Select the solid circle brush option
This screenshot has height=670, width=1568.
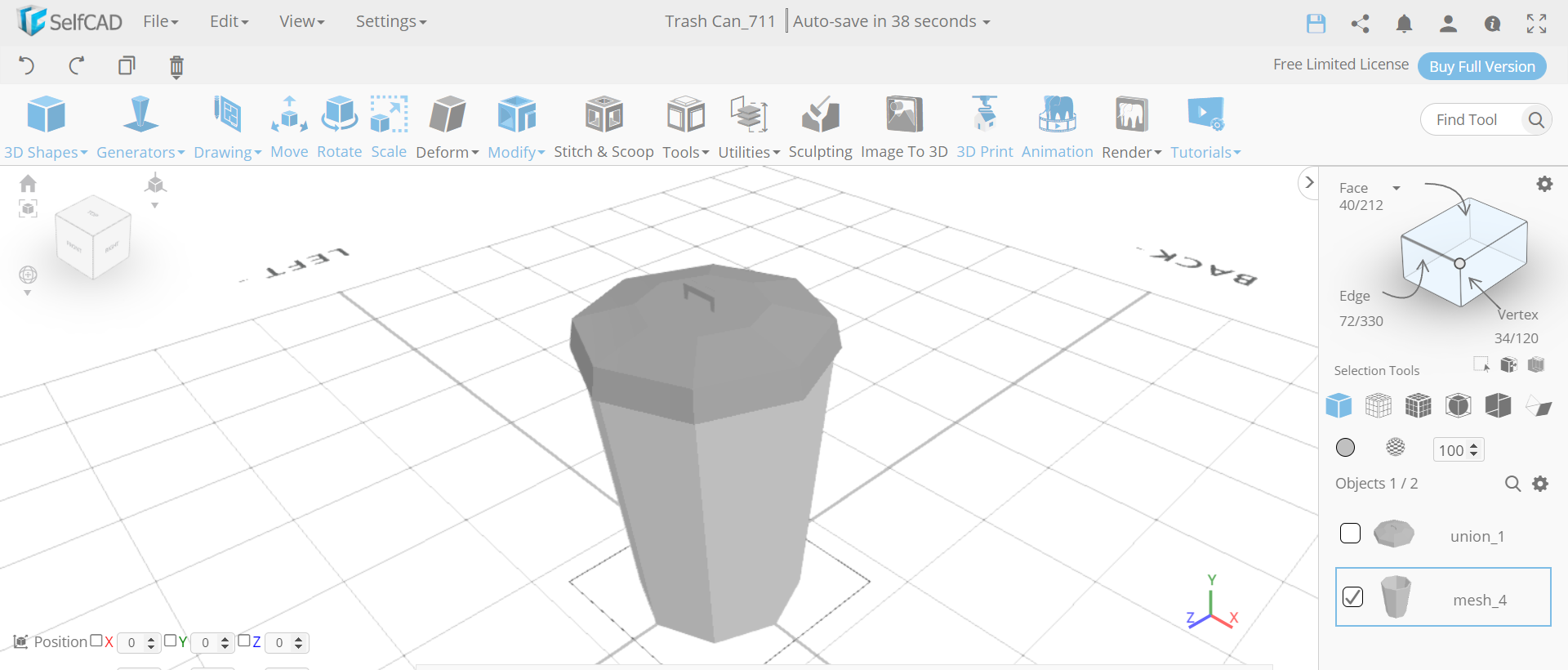[x=1345, y=448]
